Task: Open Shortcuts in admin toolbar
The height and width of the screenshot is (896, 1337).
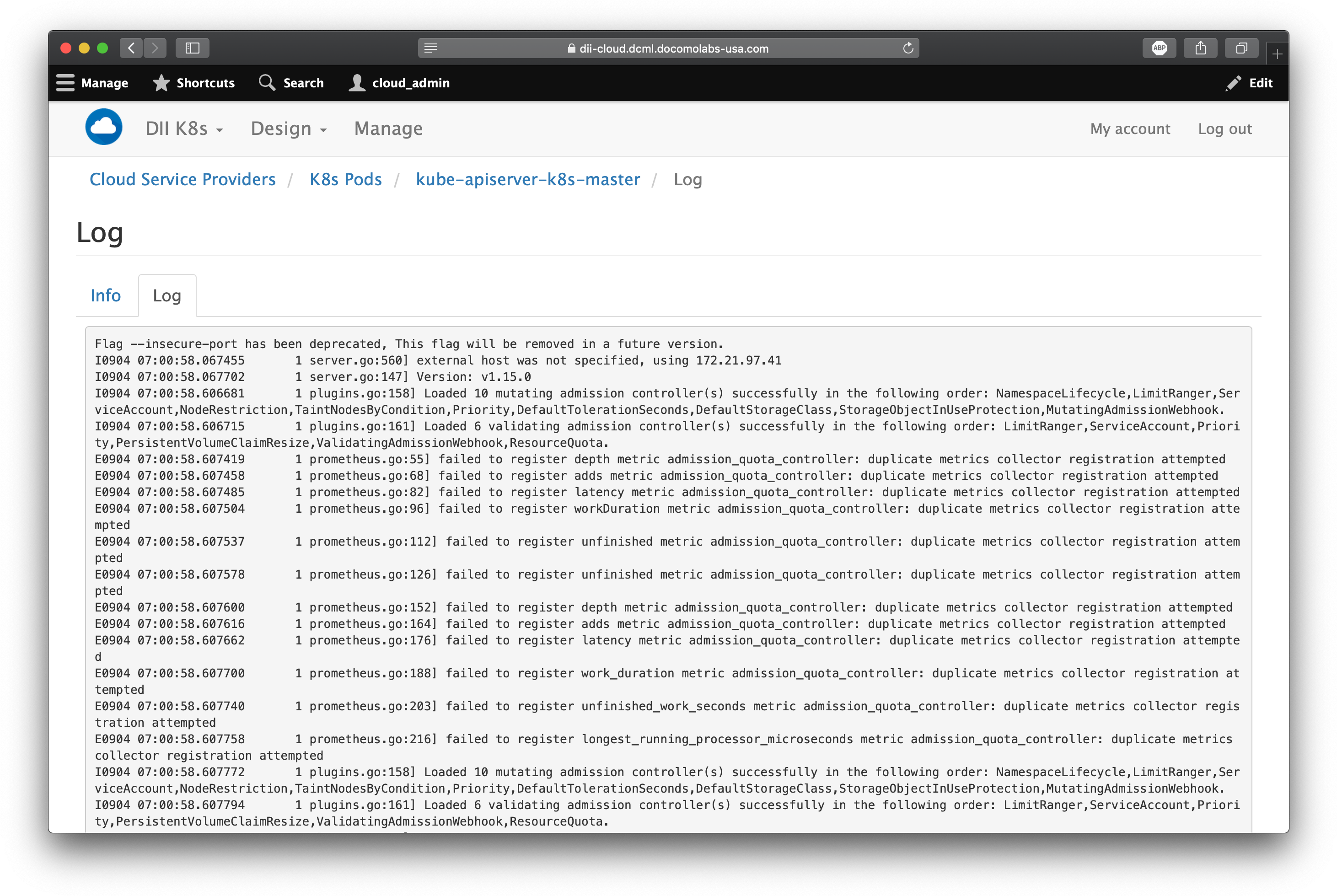Action: click(x=193, y=83)
